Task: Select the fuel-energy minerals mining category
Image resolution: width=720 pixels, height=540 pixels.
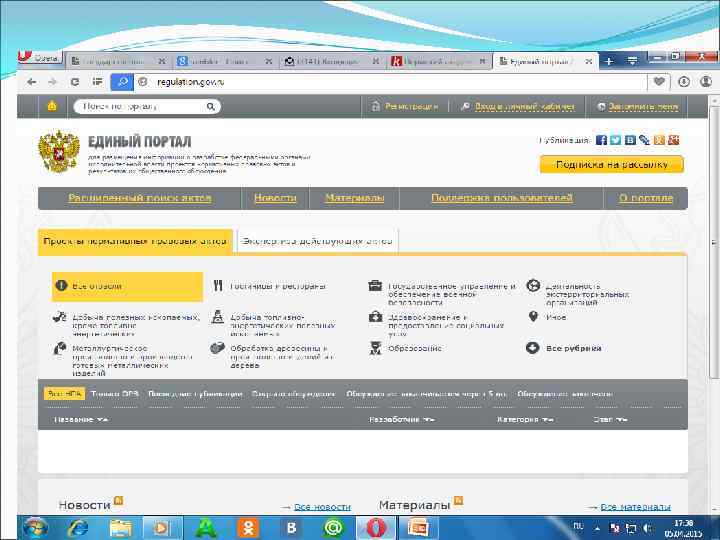Action: tap(283, 325)
